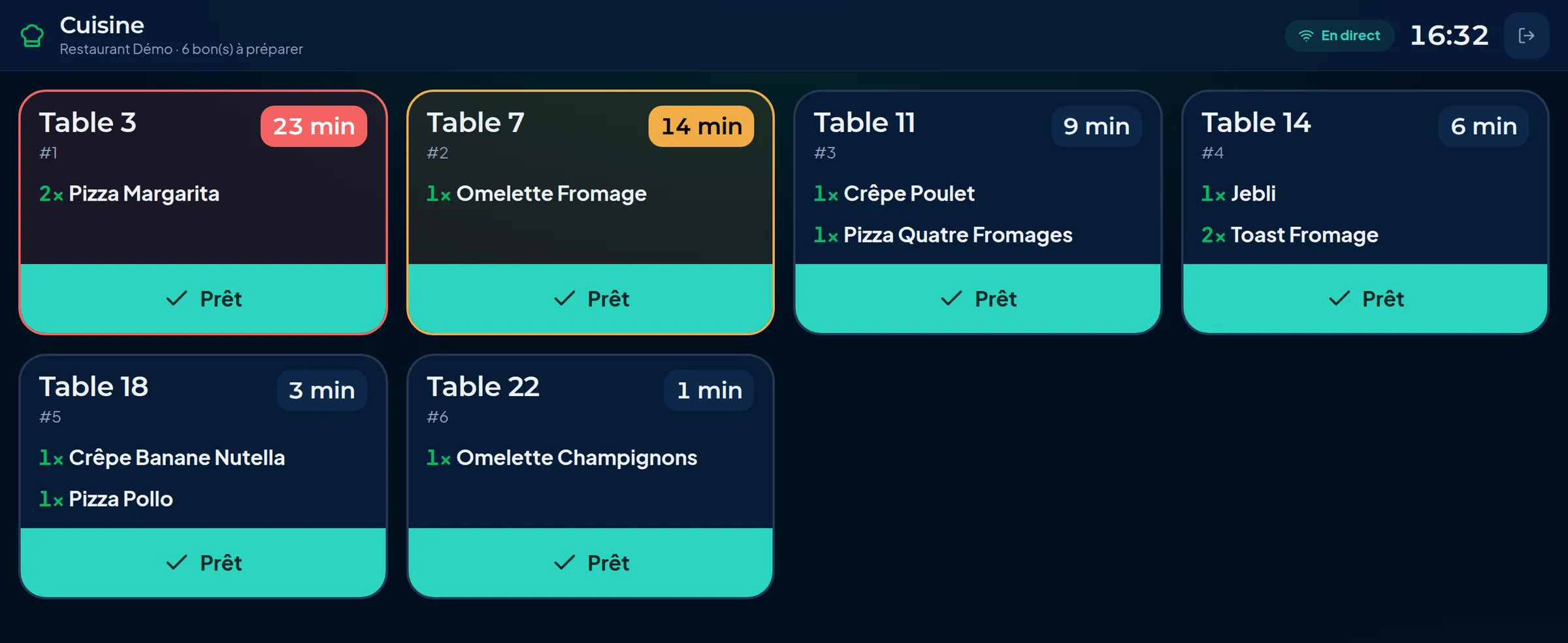Select the Pizza Margarita item on Table 3
The height and width of the screenshot is (643, 1568).
(129, 193)
